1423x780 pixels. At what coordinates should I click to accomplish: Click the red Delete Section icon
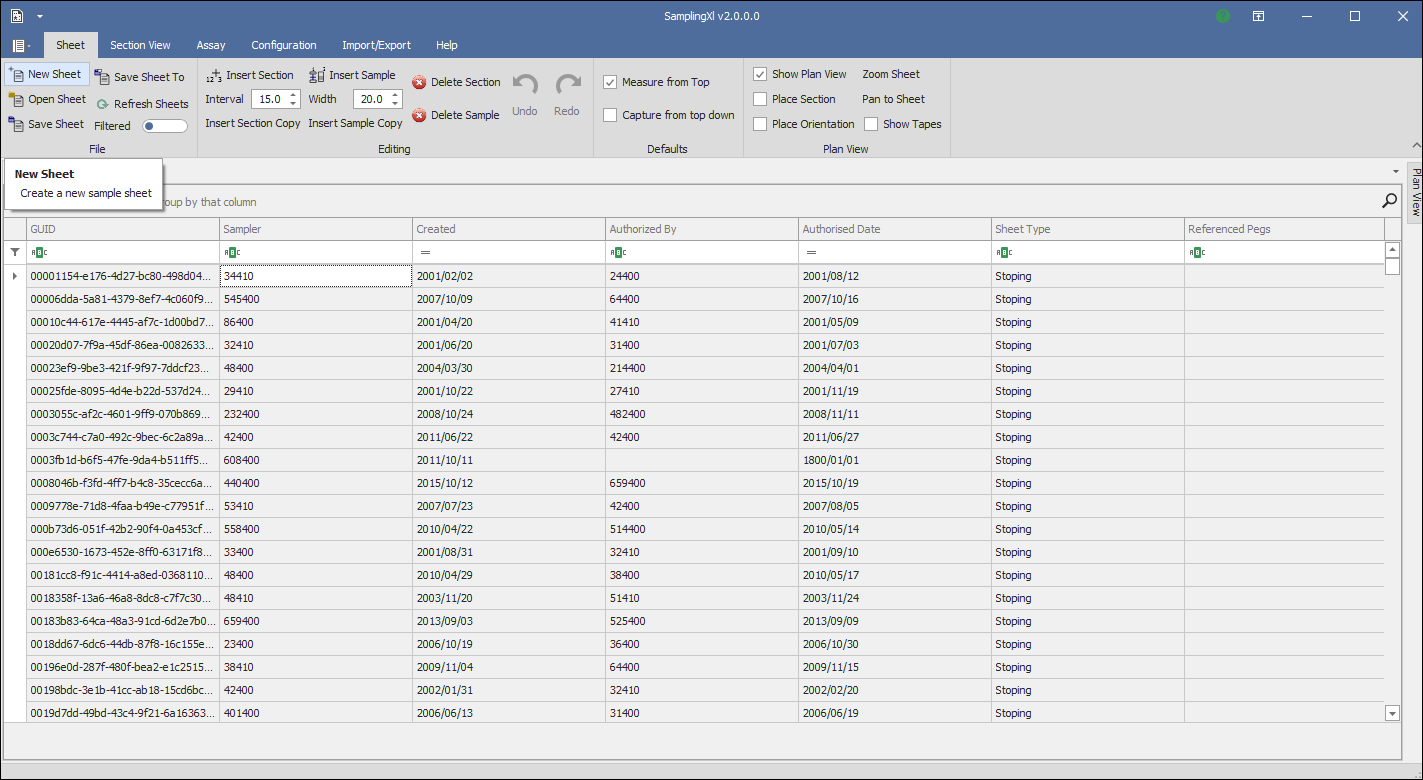point(419,83)
